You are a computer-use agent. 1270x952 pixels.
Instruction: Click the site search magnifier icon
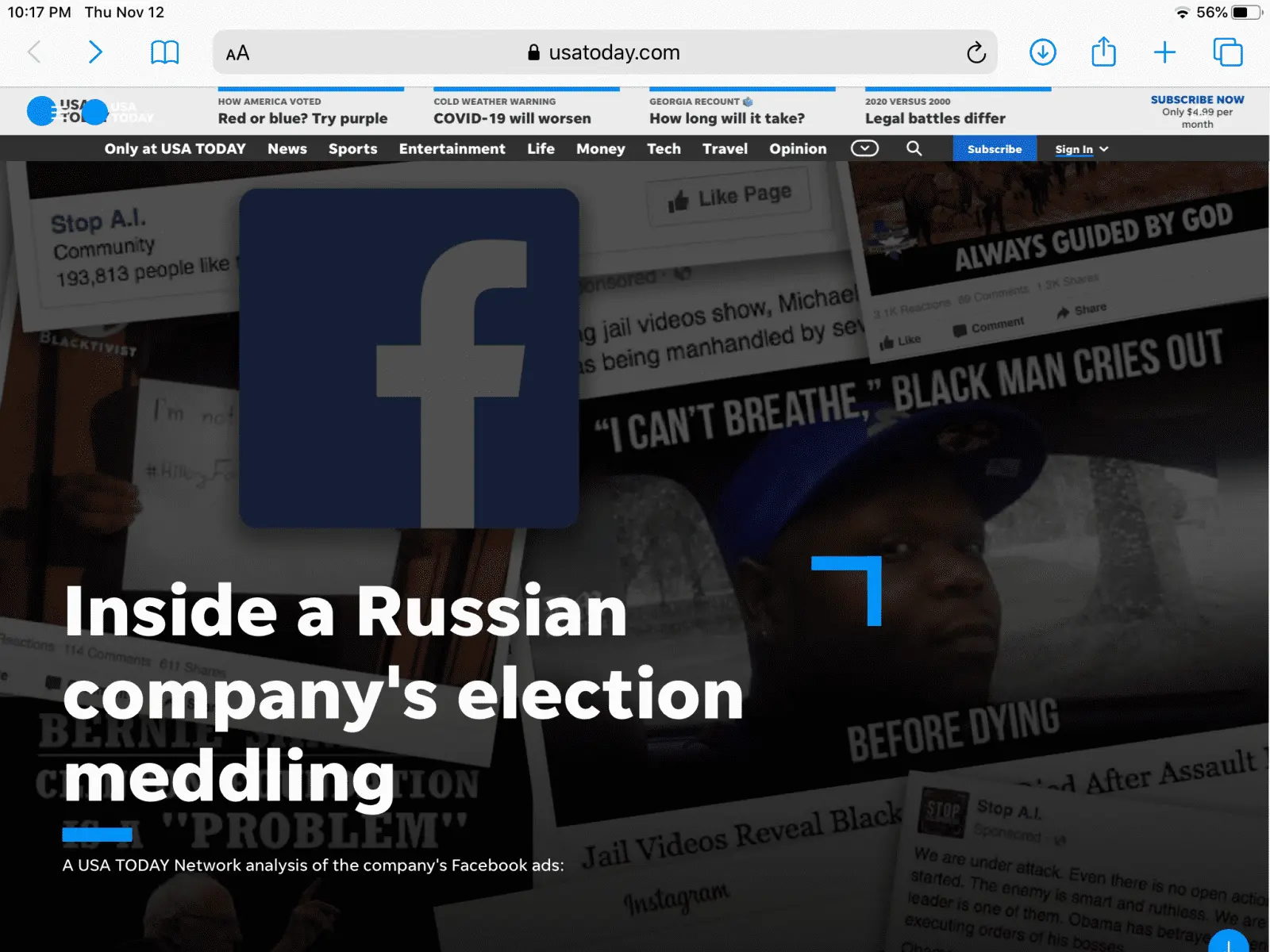(x=914, y=148)
